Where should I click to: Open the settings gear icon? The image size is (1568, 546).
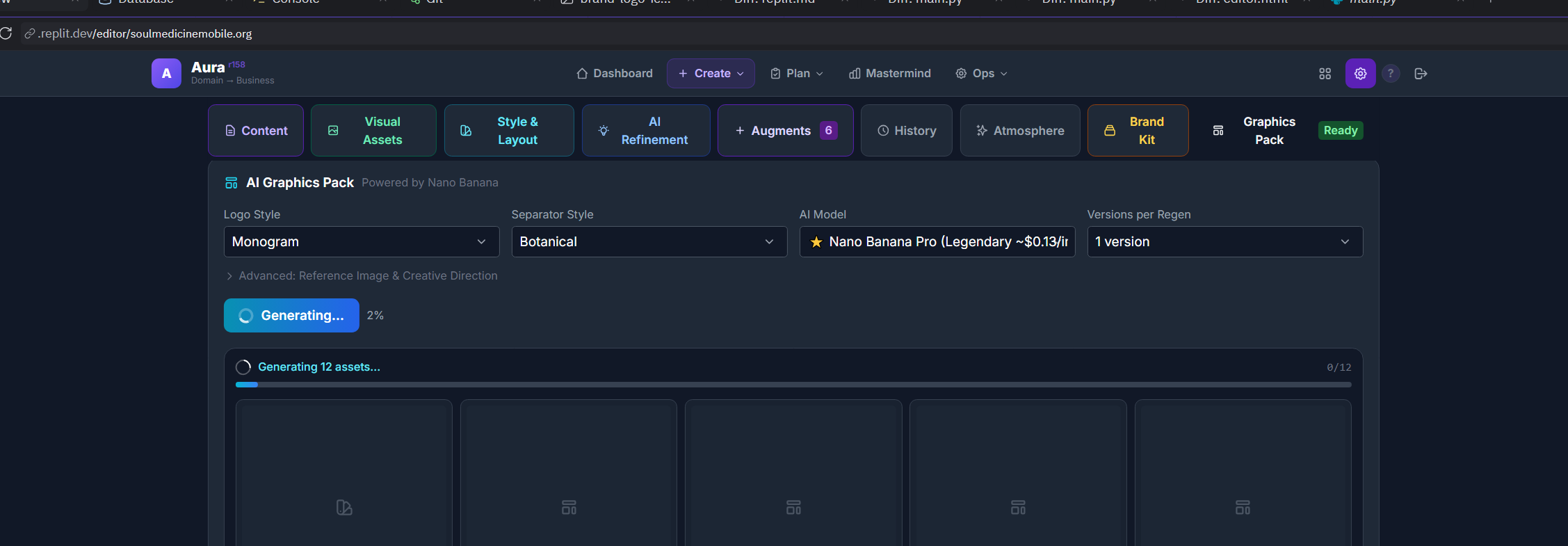point(1360,74)
